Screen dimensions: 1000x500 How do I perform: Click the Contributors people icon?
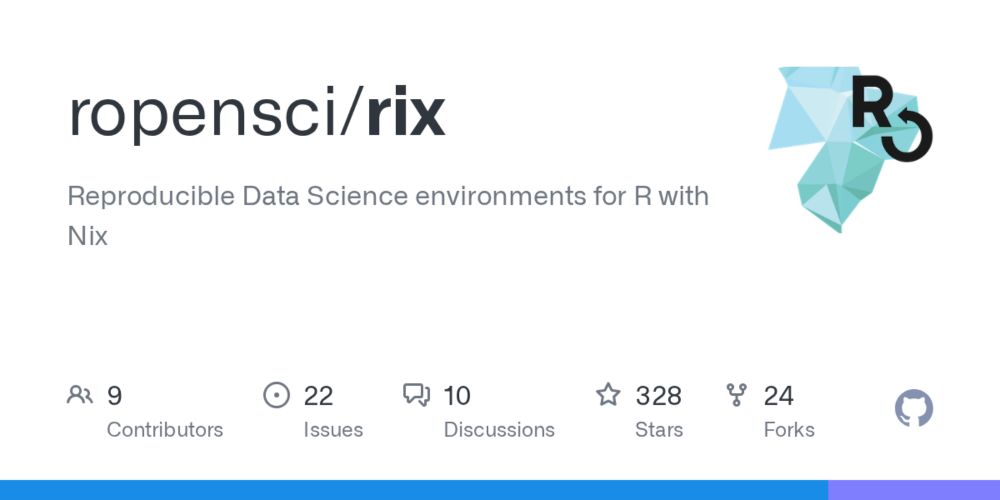click(x=80, y=395)
